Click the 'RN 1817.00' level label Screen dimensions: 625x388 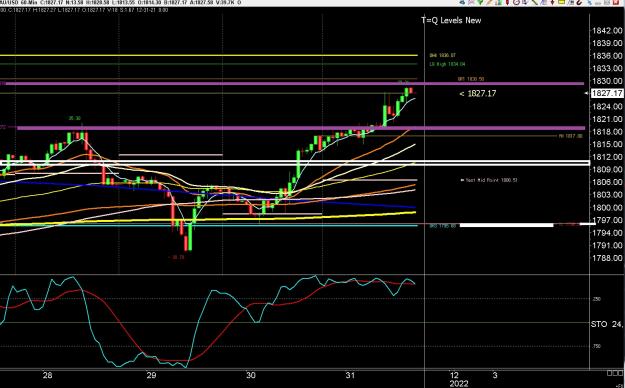click(x=570, y=136)
